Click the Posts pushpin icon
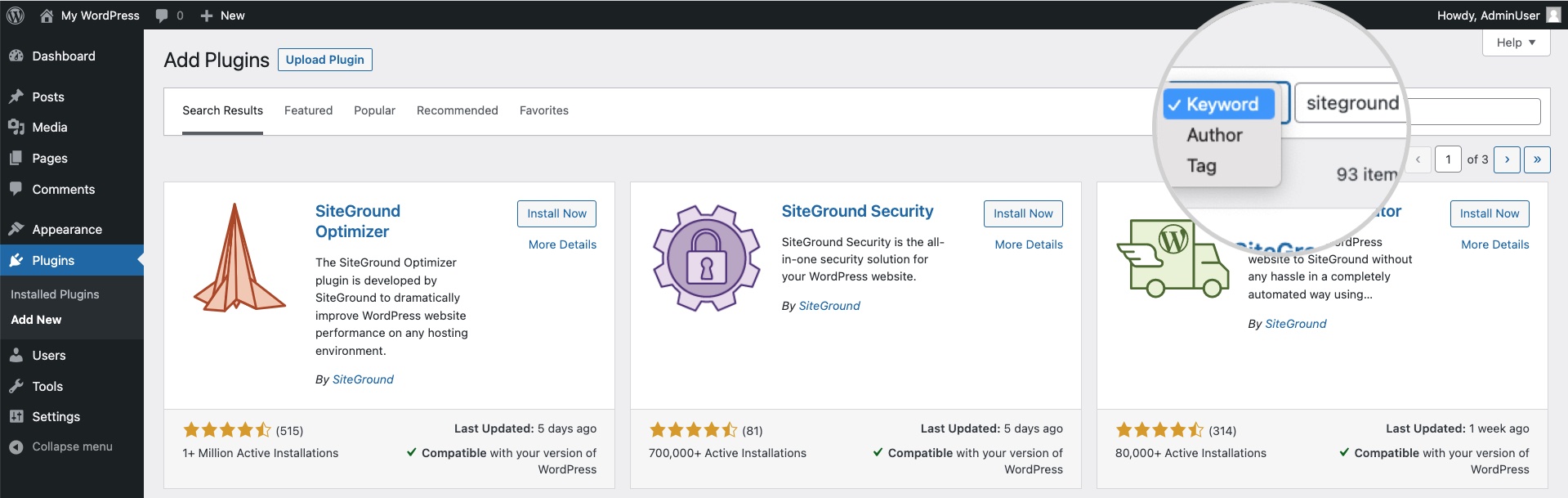 [x=16, y=96]
